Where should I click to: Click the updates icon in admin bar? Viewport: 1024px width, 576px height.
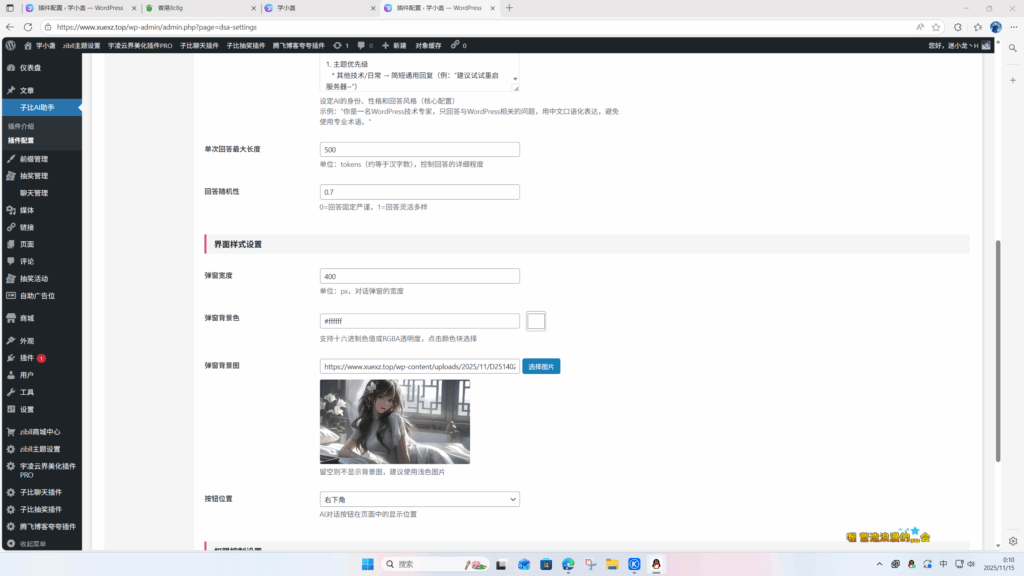coord(340,45)
